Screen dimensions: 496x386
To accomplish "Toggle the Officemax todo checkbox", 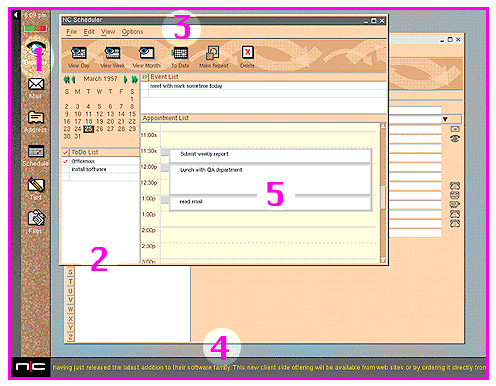I will 65,161.
